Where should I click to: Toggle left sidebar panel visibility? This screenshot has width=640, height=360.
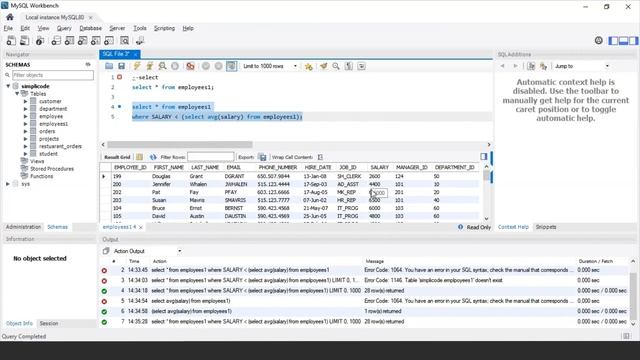[x=613, y=40]
